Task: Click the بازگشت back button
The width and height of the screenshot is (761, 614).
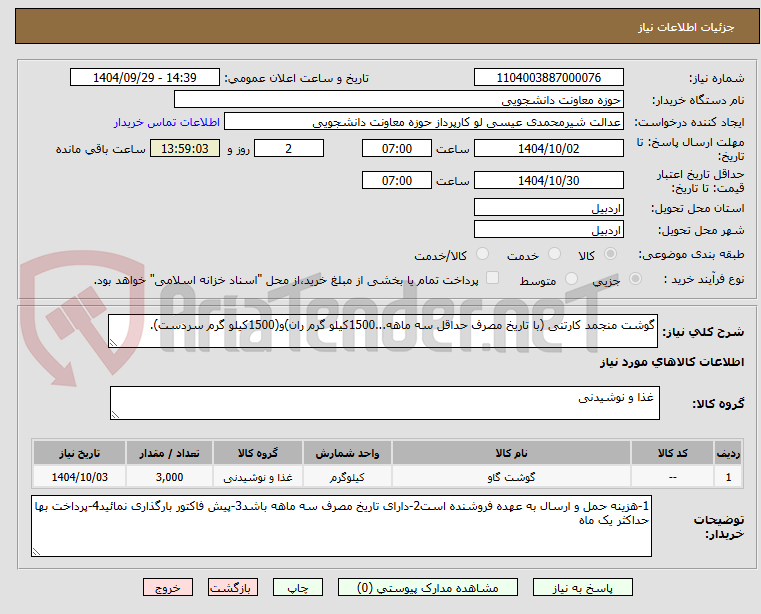Action: [232, 588]
